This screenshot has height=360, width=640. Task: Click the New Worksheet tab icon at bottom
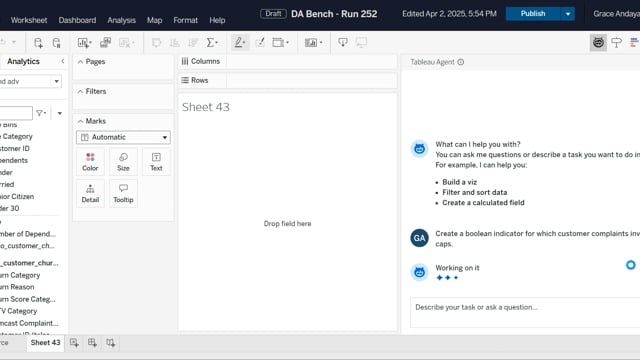(x=74, y=343)
